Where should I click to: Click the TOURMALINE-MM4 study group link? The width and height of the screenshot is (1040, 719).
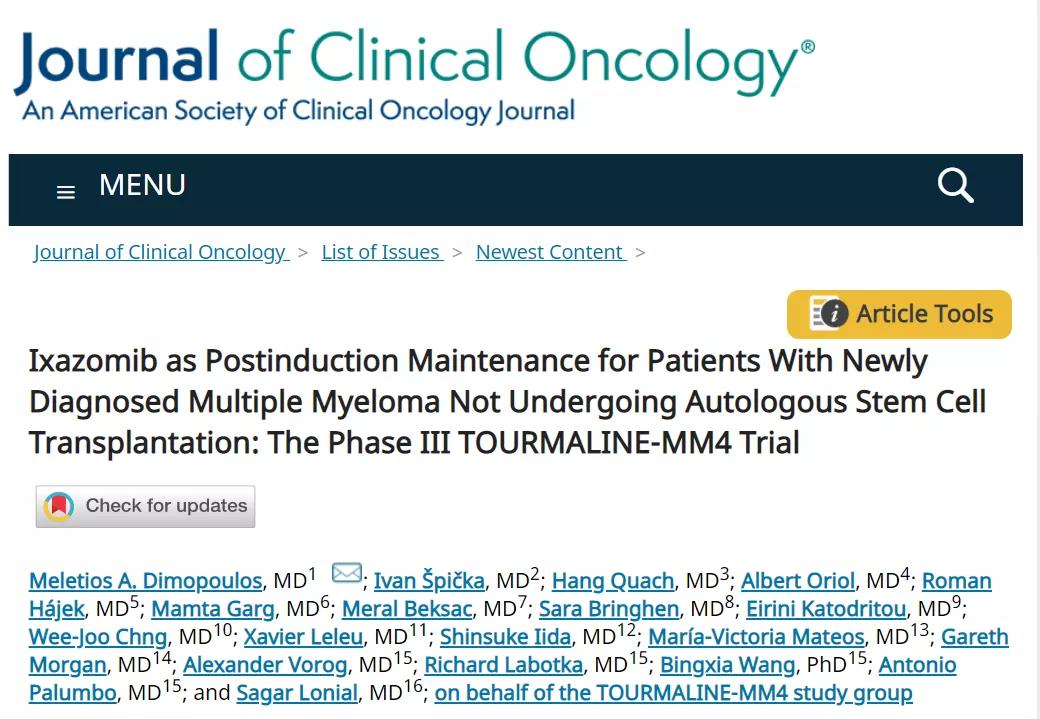click(673, 692)
